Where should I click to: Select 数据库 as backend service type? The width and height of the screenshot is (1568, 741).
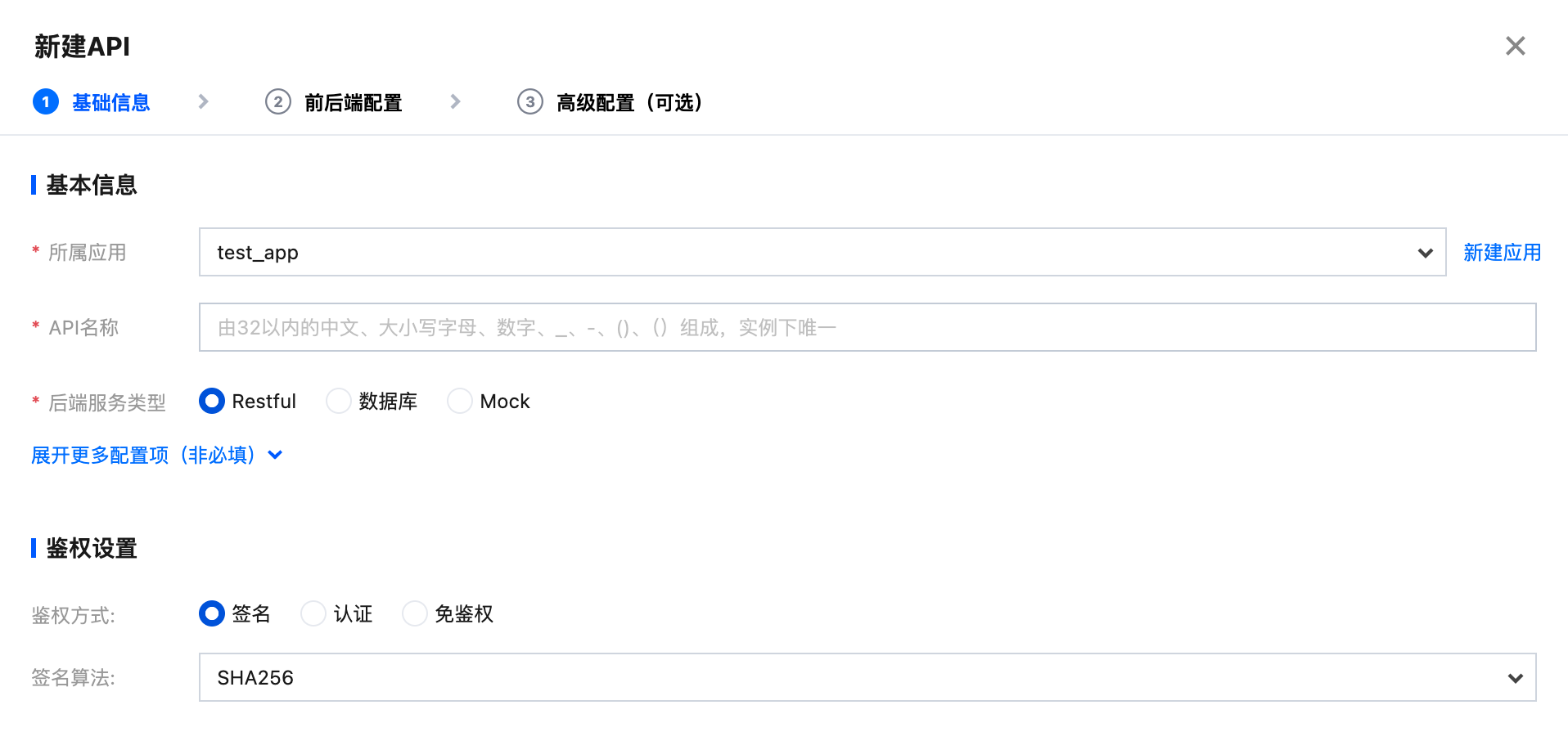[x=339, y=401]
